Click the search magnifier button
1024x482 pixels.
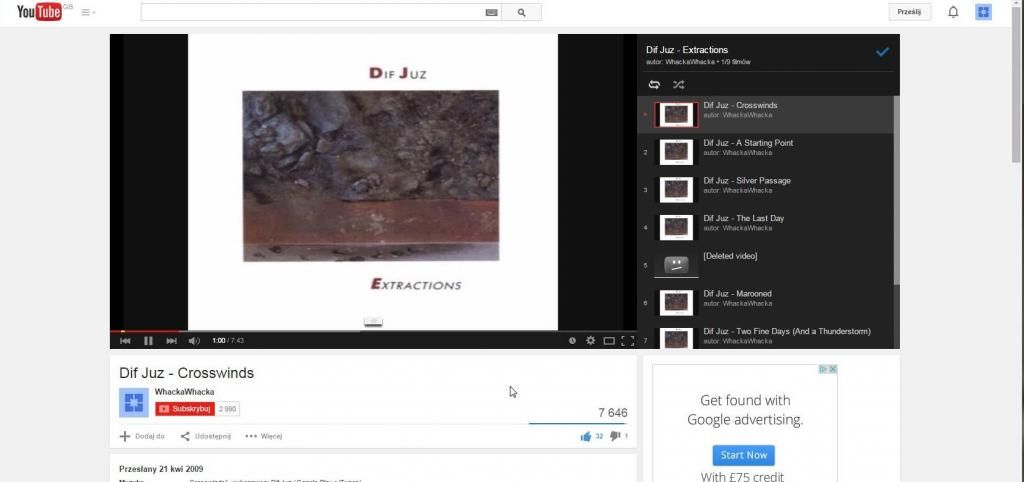(x=521, y=12)
